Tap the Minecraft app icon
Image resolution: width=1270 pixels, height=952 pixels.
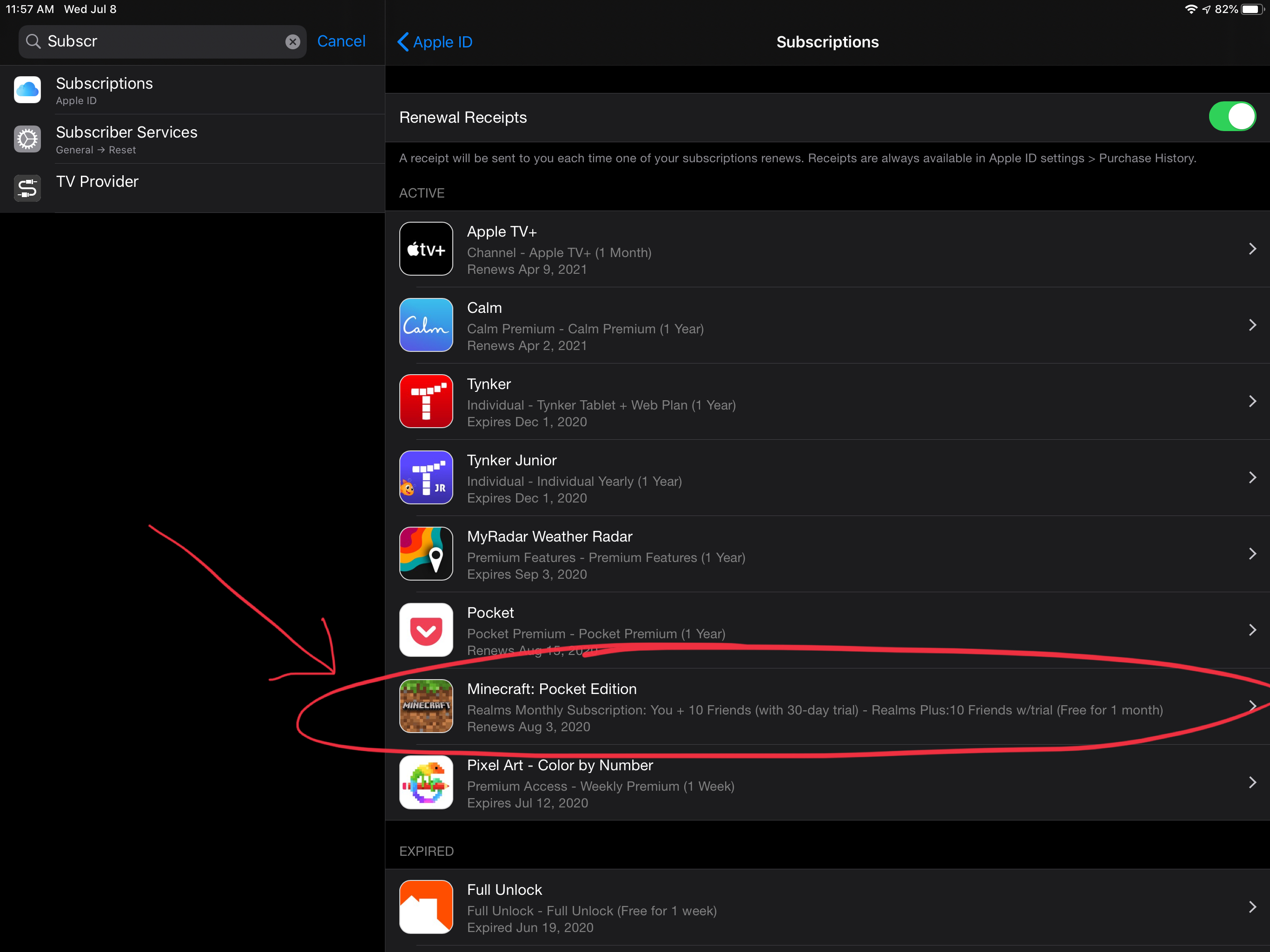426,706
